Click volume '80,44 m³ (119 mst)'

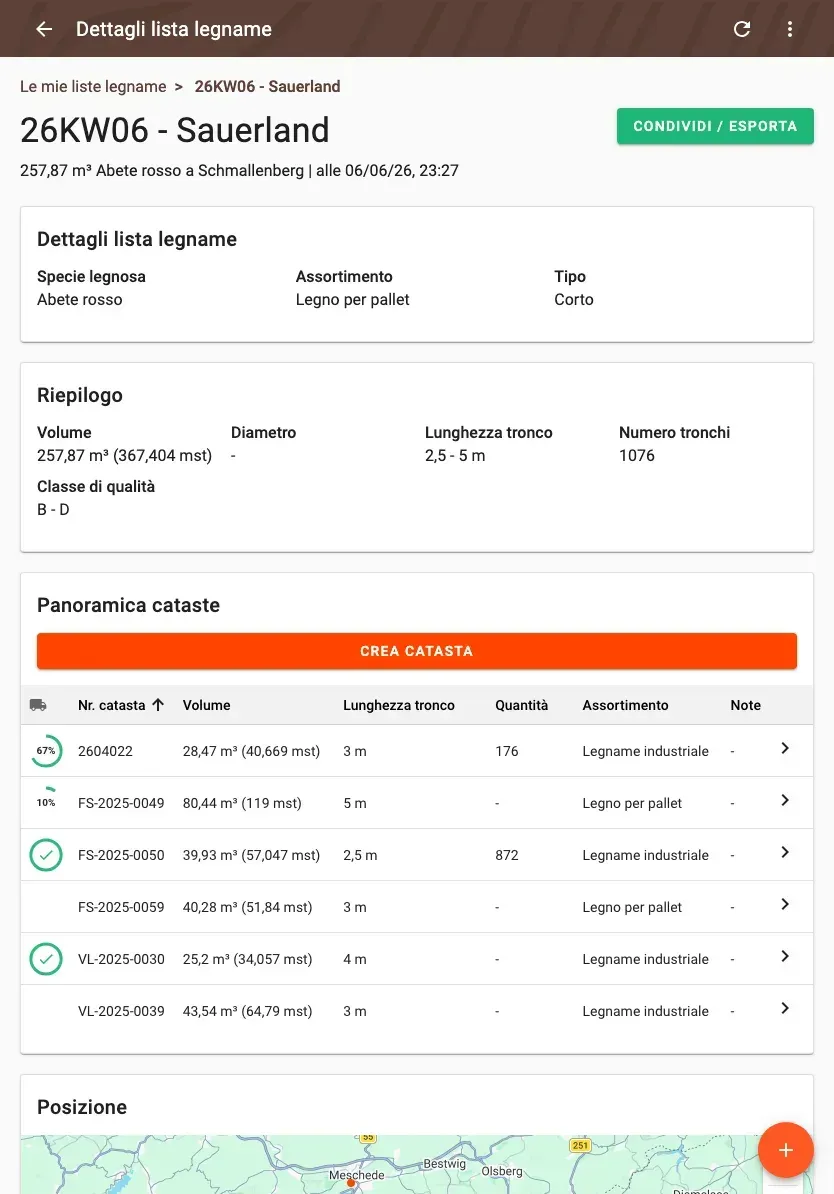coord(242,803)
